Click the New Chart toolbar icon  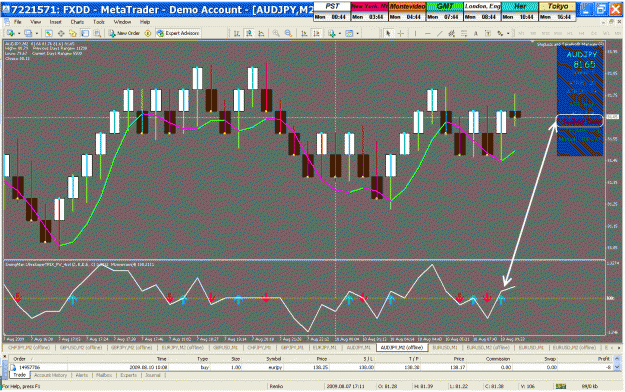(10, 33)
